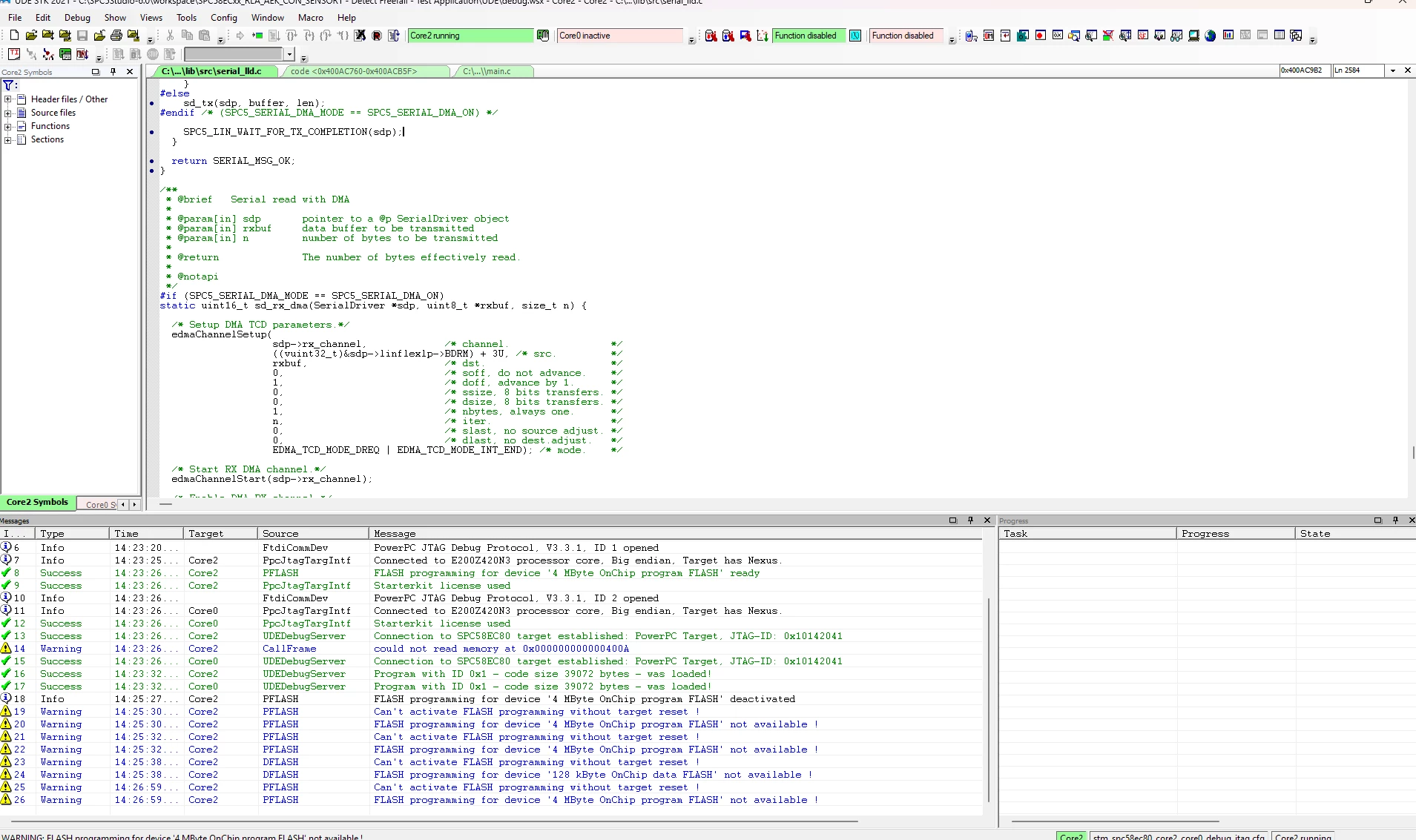Pin the Messages panel
The width and height of the screenshot is (1416, 840).
pyautogui.click(x=970, y=520)
